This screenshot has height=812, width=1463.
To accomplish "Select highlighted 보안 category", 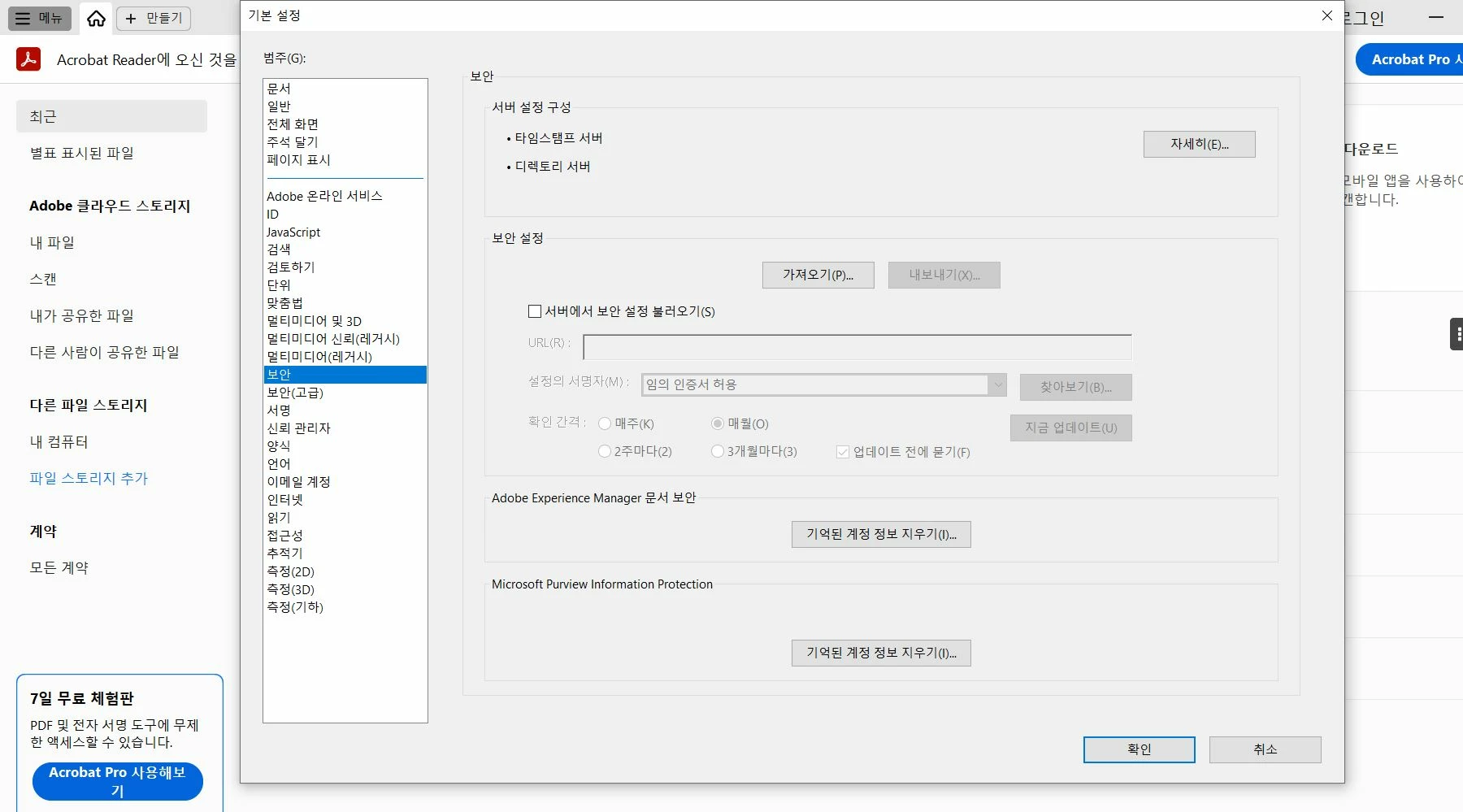I will pos(345,375).
